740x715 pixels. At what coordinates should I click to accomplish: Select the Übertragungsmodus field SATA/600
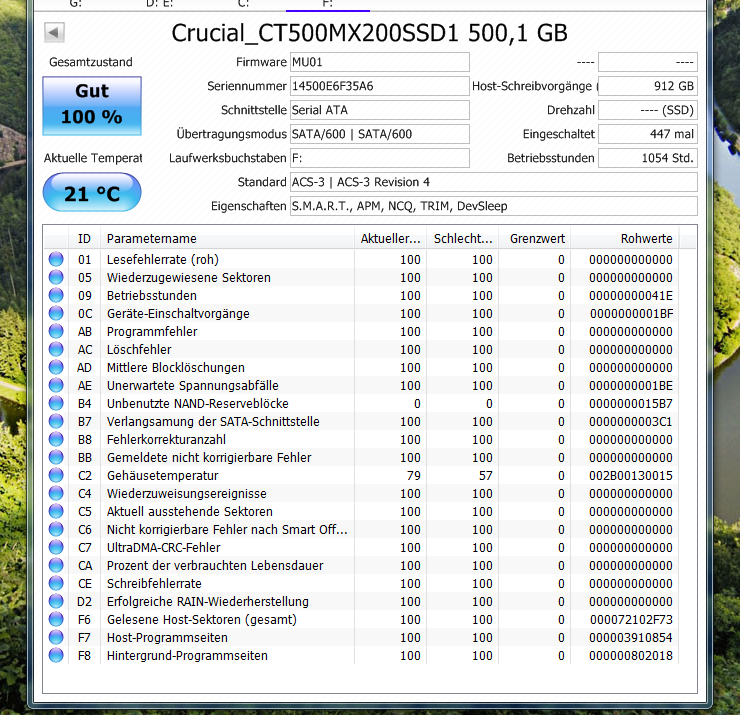(x=380, y=134)
